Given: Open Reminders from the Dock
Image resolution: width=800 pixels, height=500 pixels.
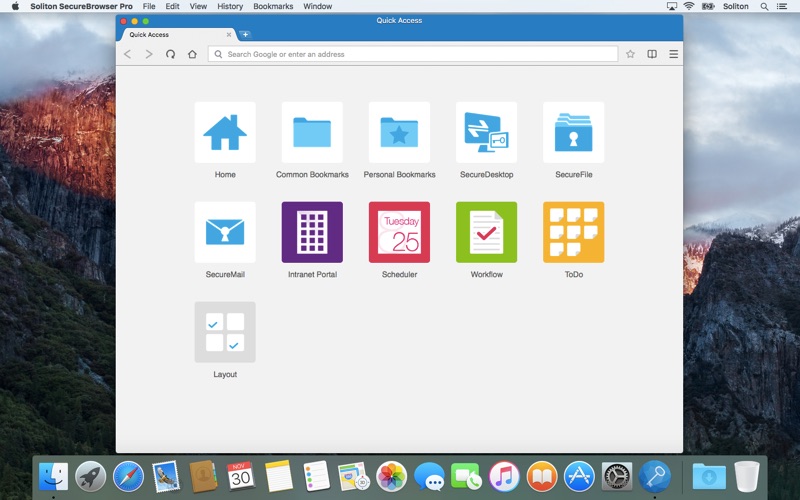Looking at the screenshot, I should point(316,477).
